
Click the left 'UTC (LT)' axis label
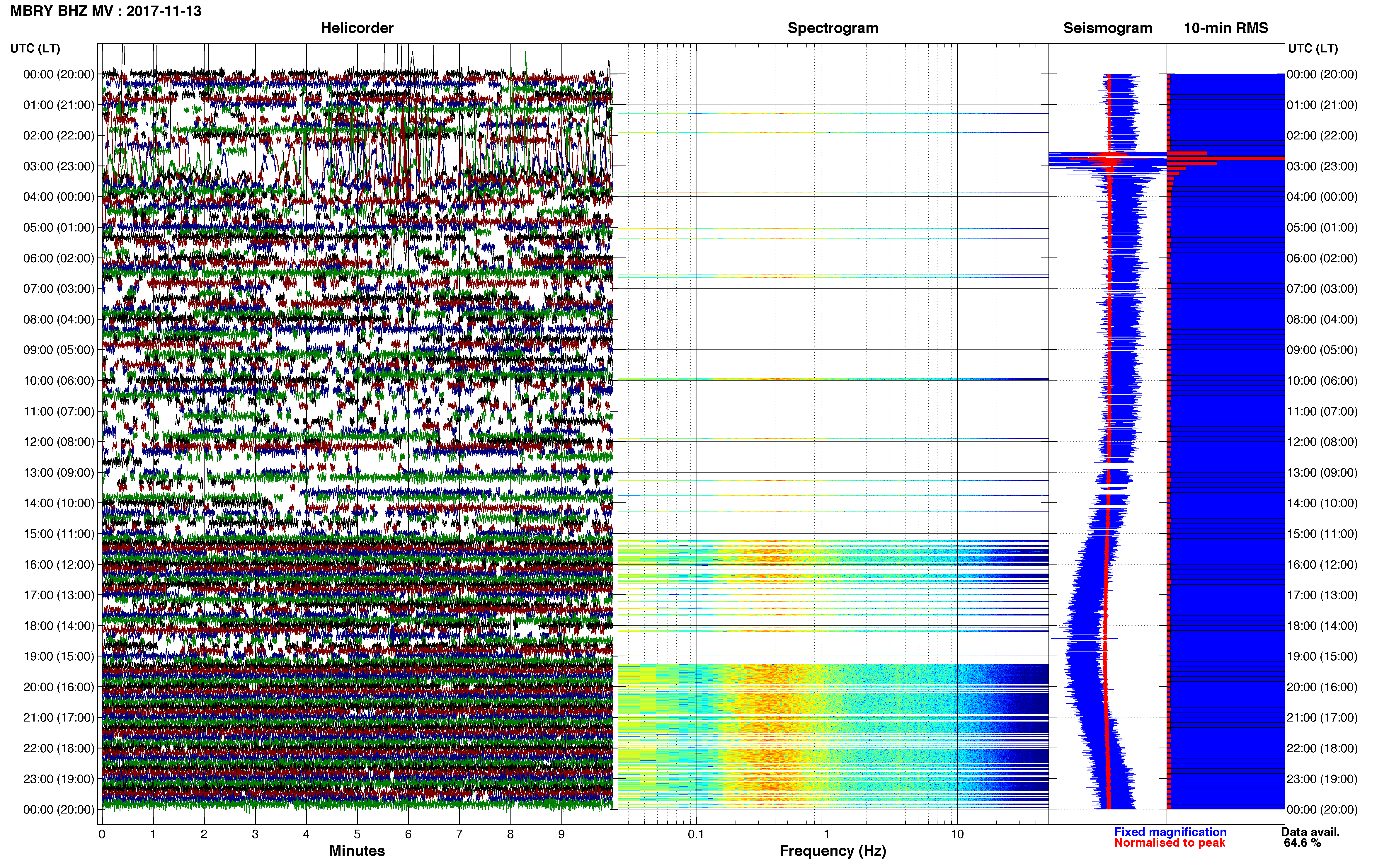[35, 48]
